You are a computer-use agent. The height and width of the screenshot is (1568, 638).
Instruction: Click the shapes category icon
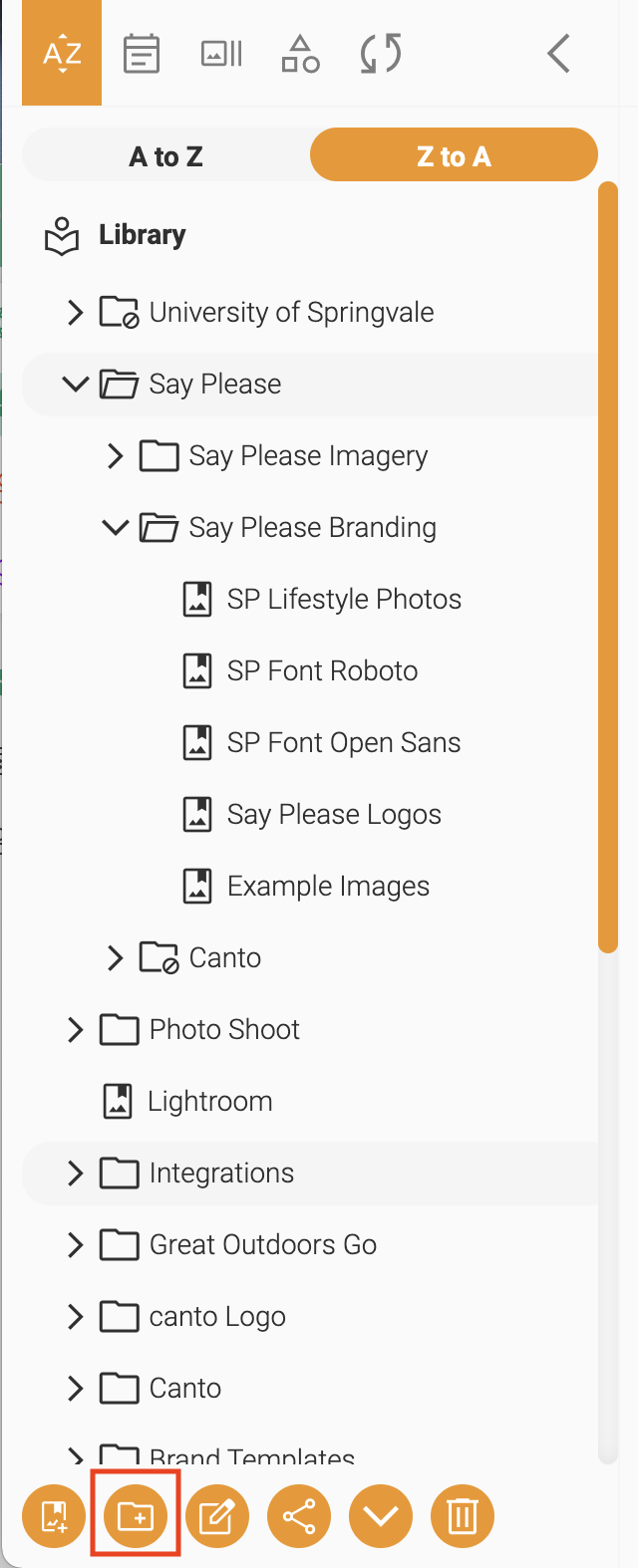(300, 54)
